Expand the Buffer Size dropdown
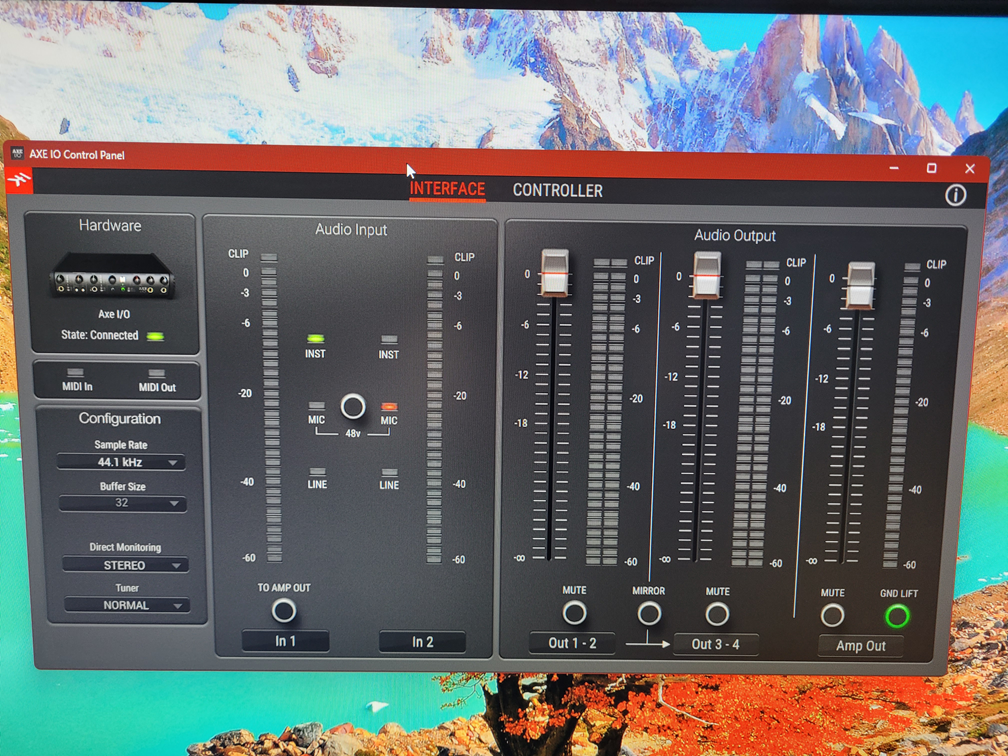Image resolution: width=1008 pixels, height=756 pixels. [121, 503]
